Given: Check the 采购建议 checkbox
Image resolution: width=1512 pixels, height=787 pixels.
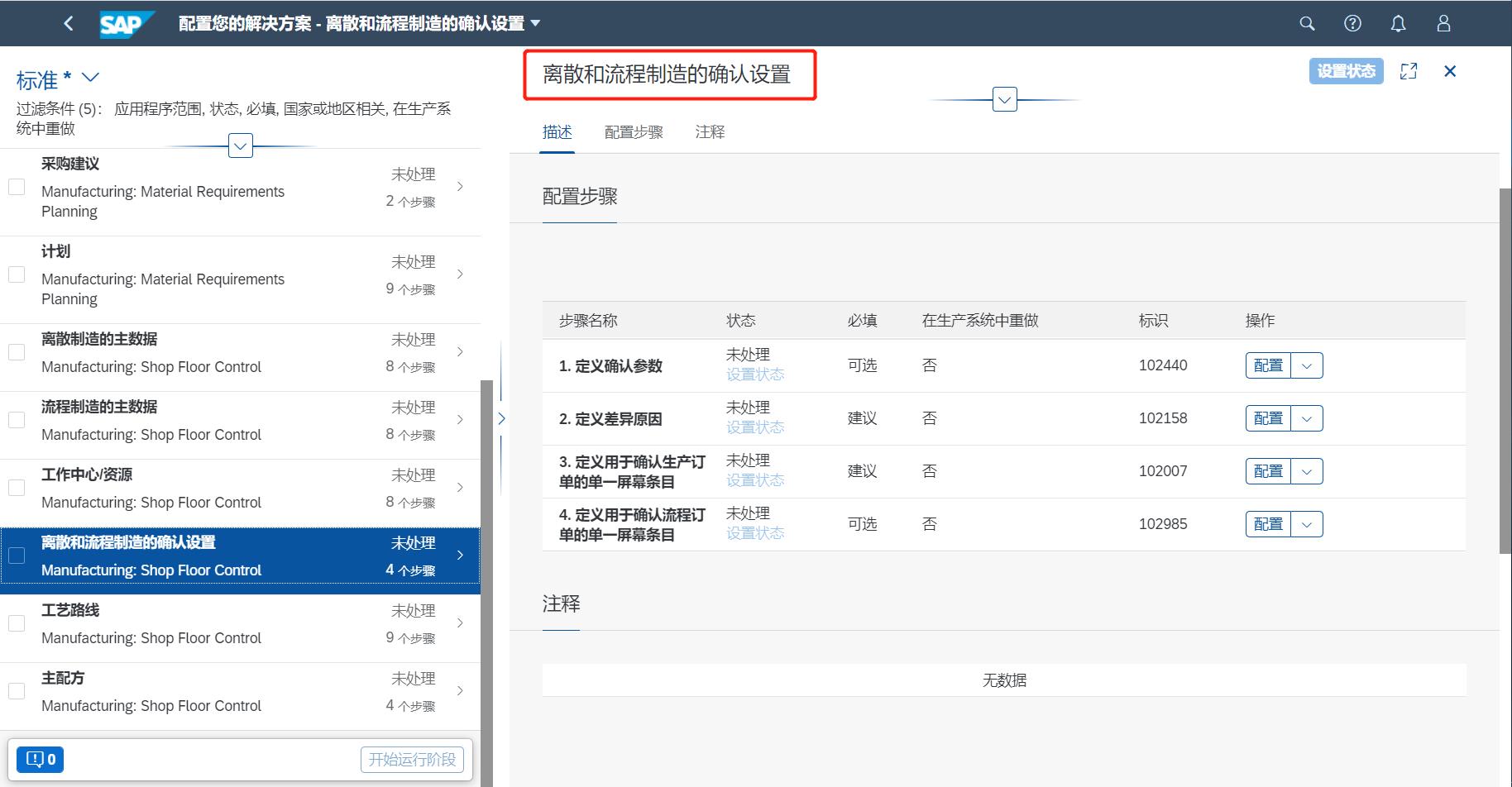Looking at the screenshot, I should (x=17, y=186).
